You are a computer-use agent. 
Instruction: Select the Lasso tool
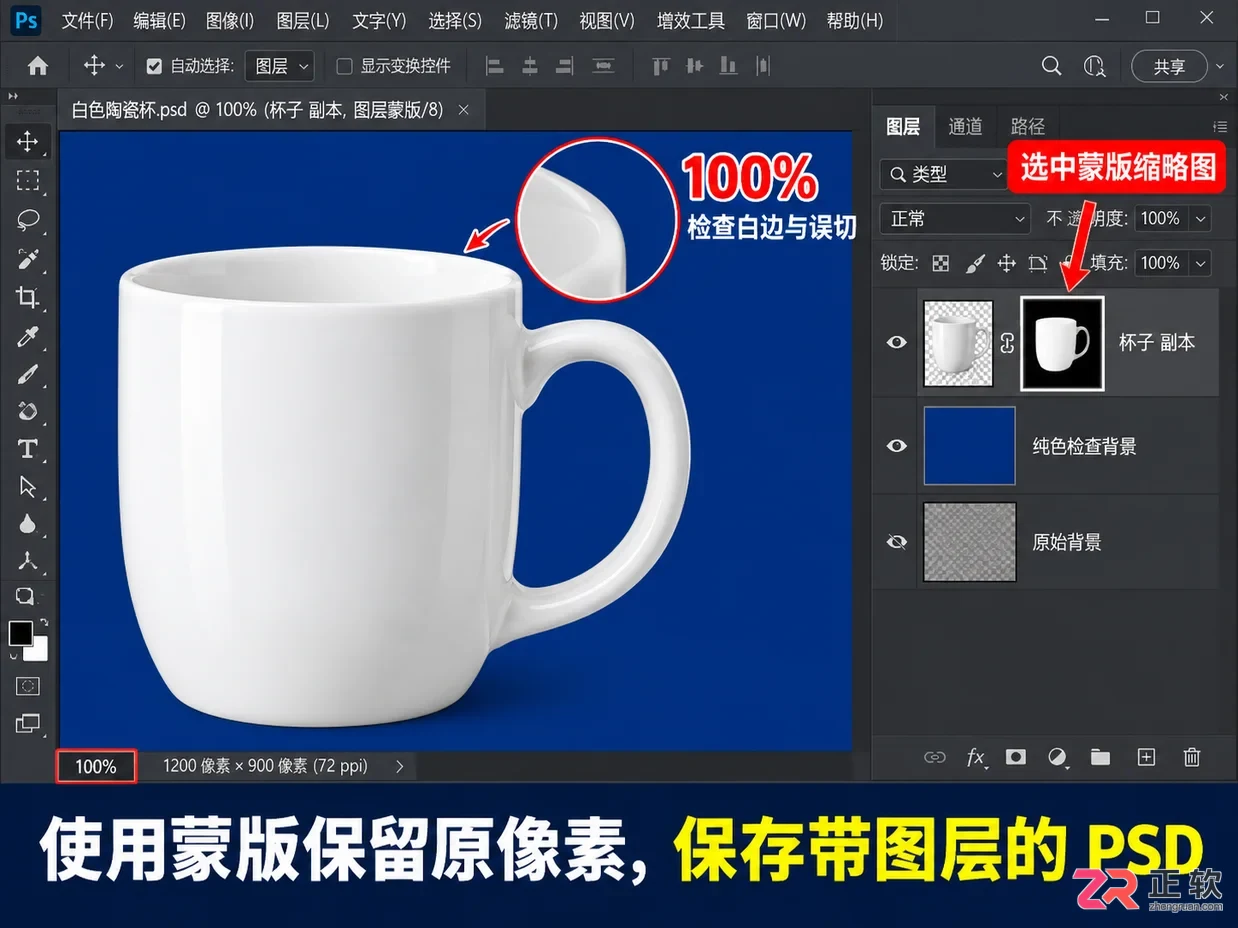[27, 219]
